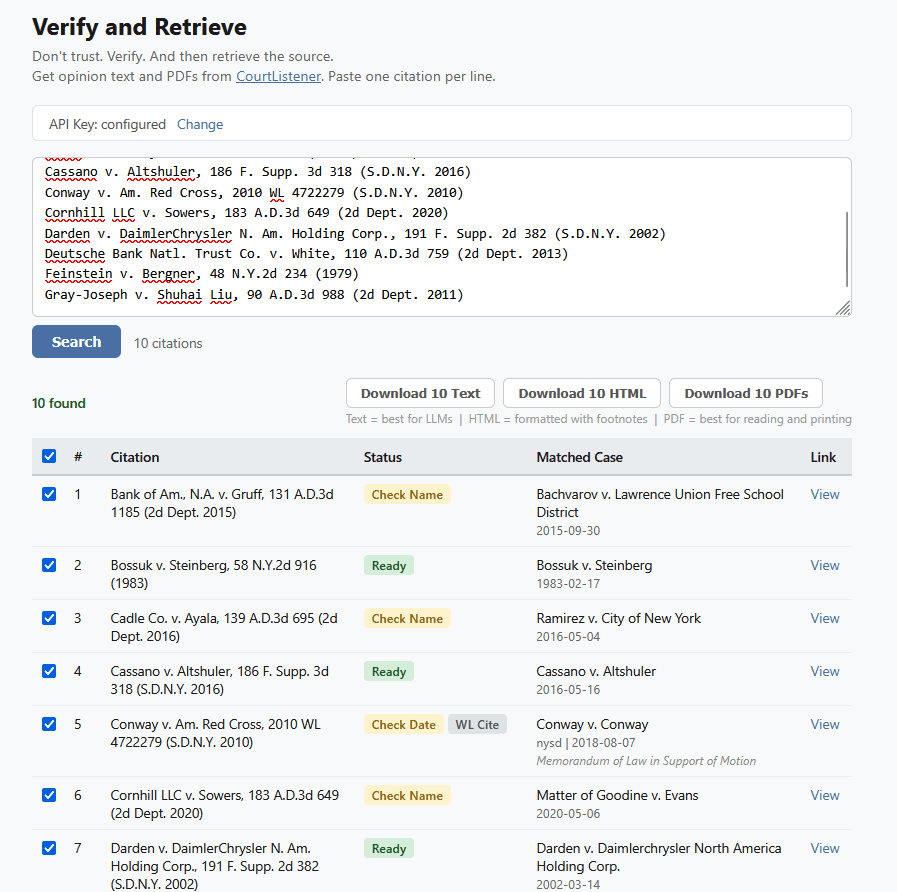Open View link for Darden v. Daimlerchrysler
The width and height of the screenshot is (897, 892).
tap(825, 849)
